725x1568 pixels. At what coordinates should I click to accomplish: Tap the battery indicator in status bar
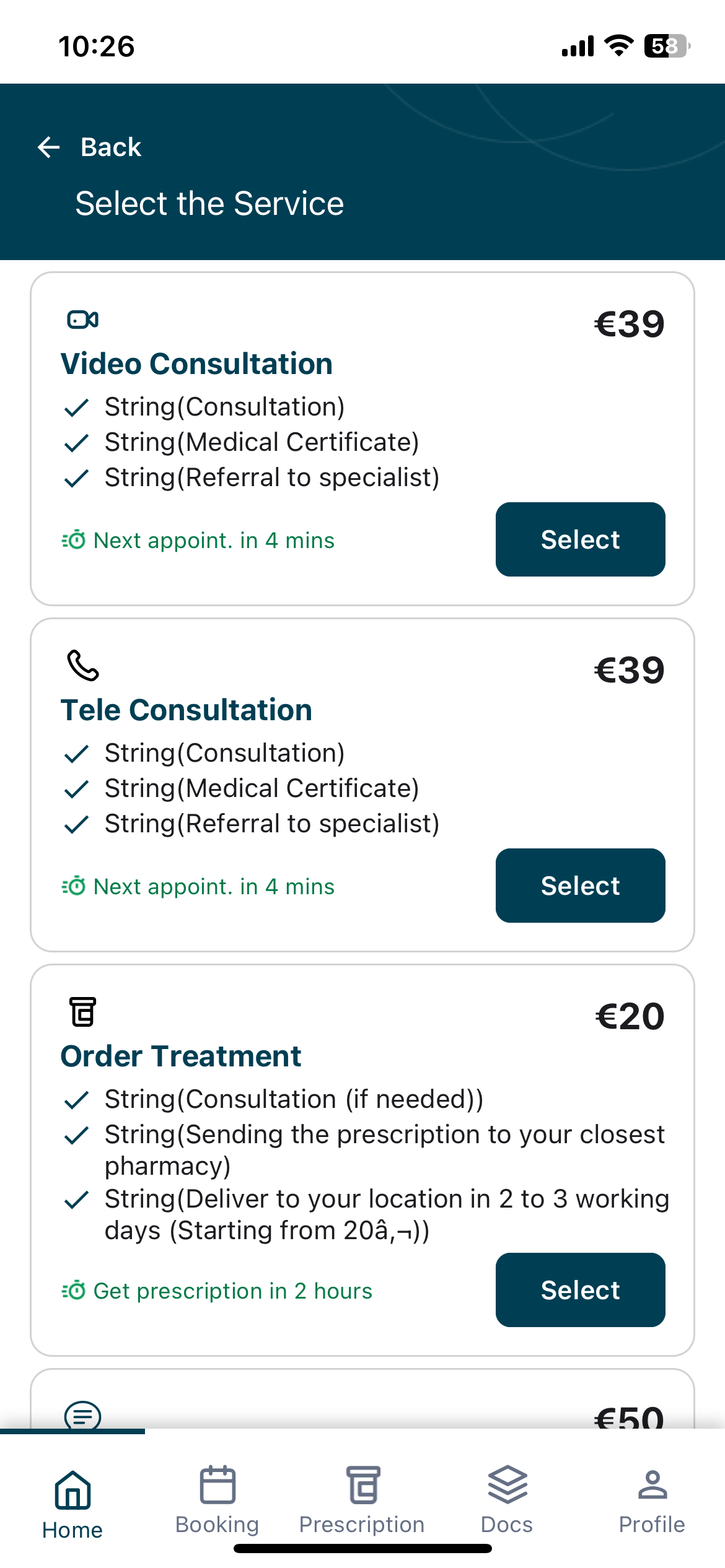click(667, 46)
